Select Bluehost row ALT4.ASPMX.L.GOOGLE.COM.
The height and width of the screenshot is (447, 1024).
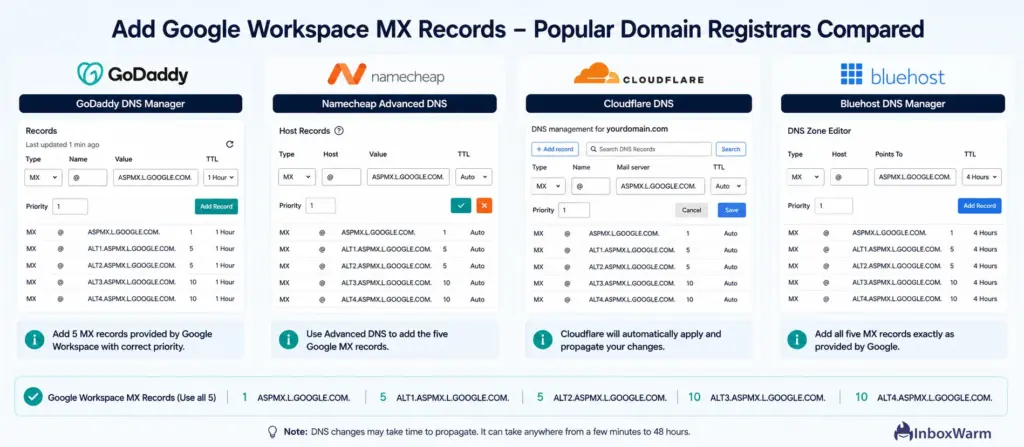[x=893, y=299]
